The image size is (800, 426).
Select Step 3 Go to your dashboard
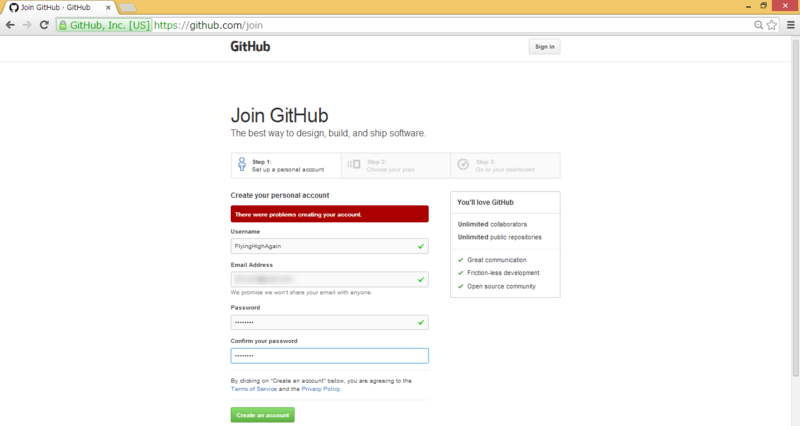pos(505,165)
